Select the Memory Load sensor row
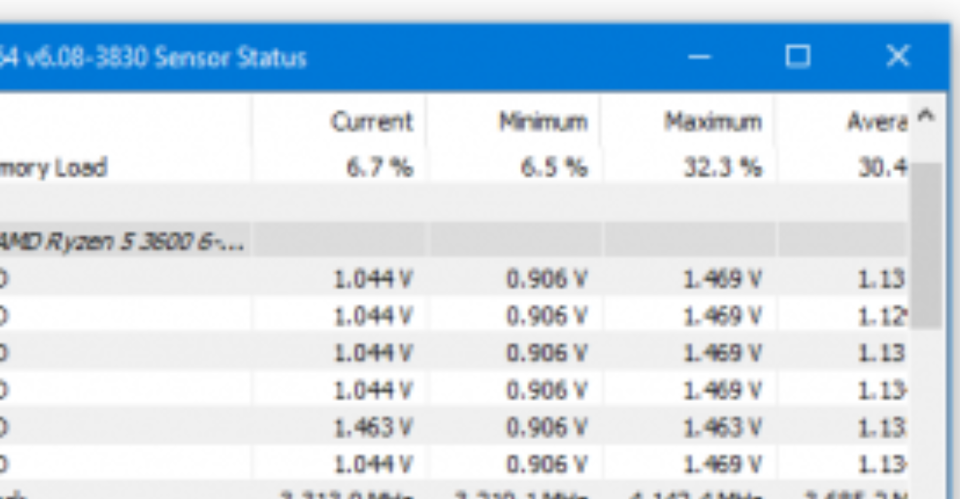Viewport: 960px width, 499px height. click(x=453, y=167)
